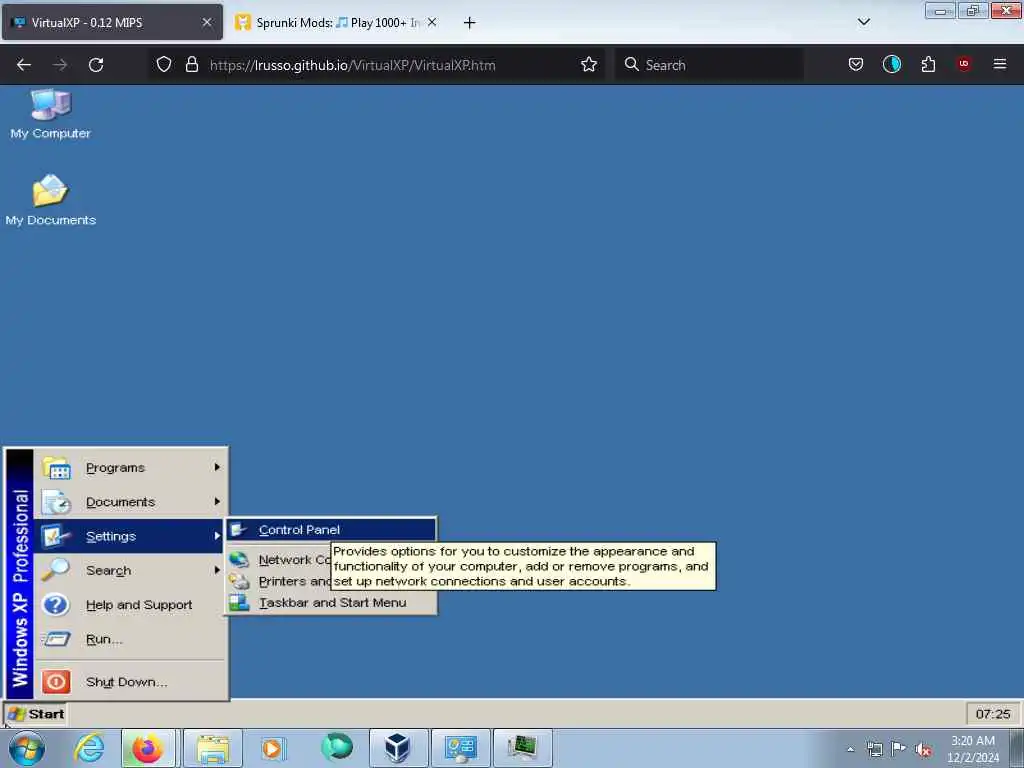The image size is (1024, 768).
Task: Choose Run... from Start menu
Action: [131, 639]
